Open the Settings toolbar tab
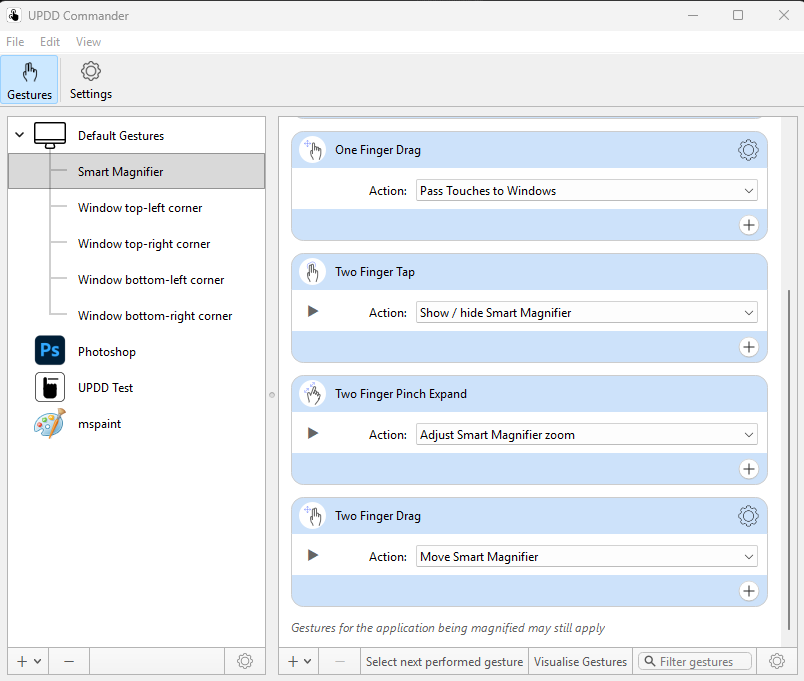This screenshot has height=681, width=804. pyautogui.click(x=91, y=80)
